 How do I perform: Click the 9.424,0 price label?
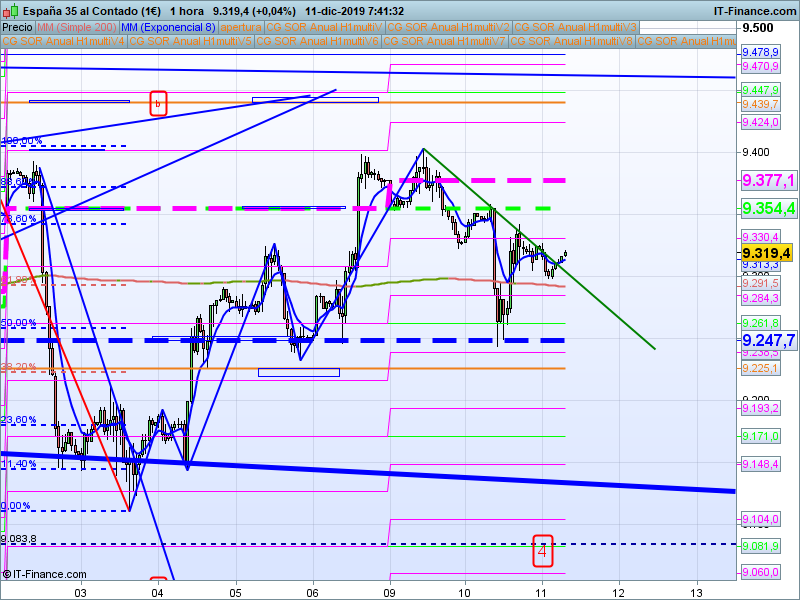coord(760,122)
